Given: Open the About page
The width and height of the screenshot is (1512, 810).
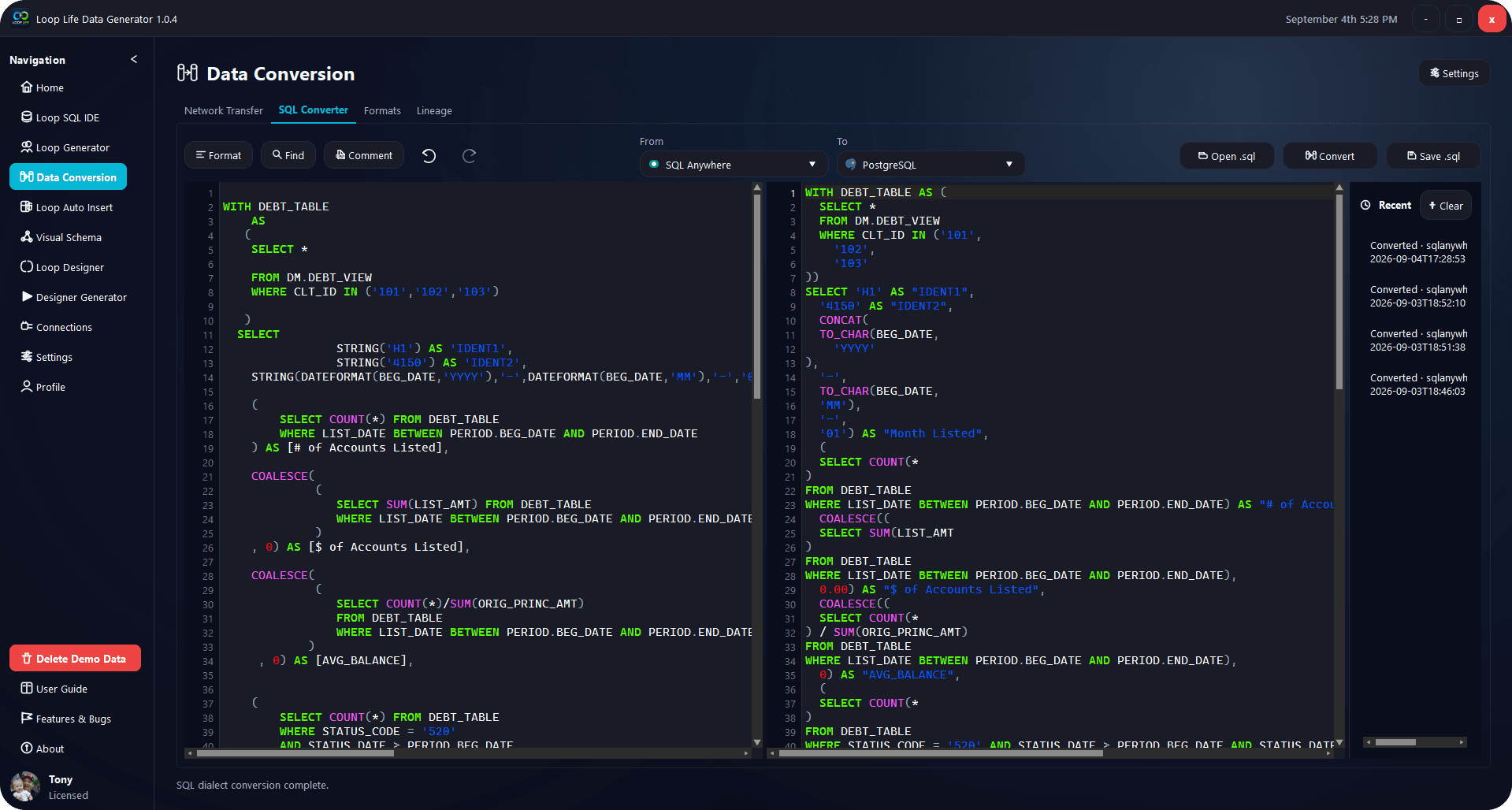Looking at the screenshot, I should 43,749.
